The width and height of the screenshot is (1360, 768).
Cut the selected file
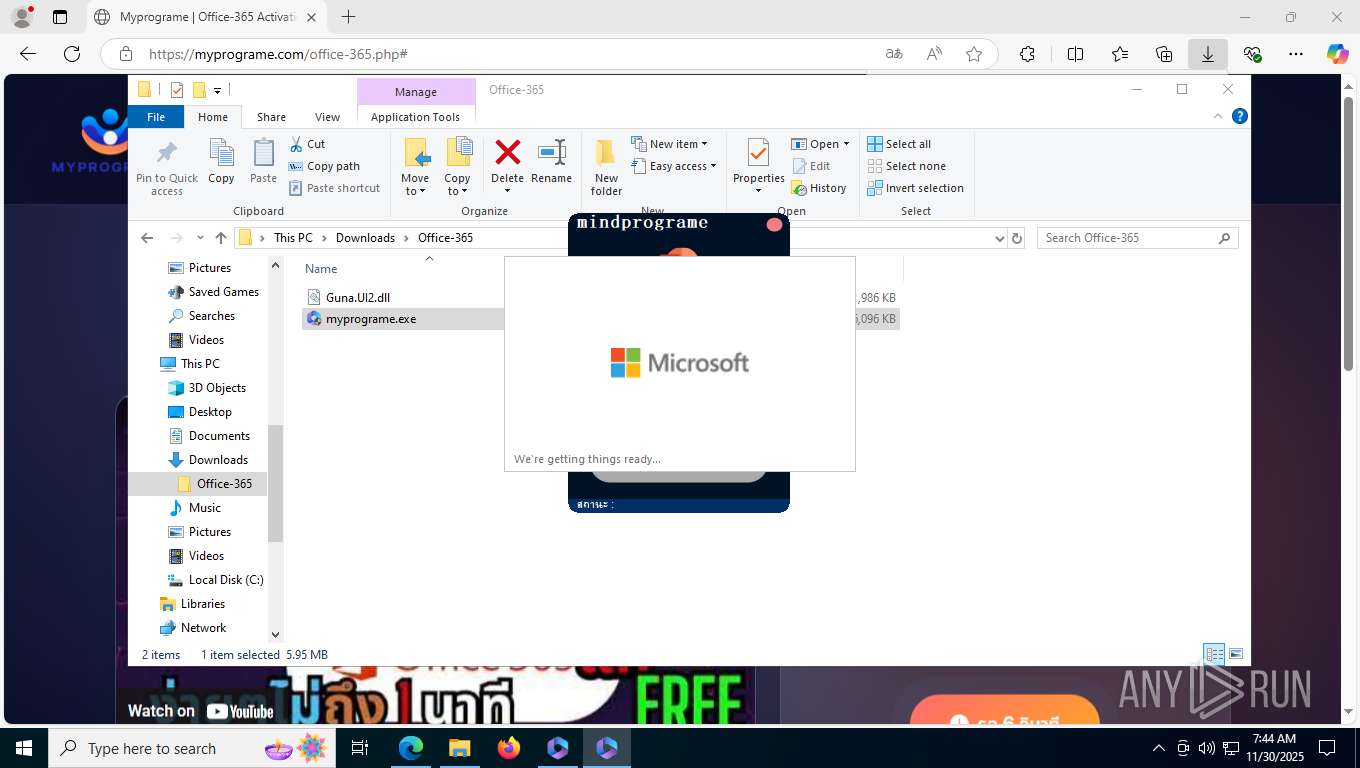(308, 144)
